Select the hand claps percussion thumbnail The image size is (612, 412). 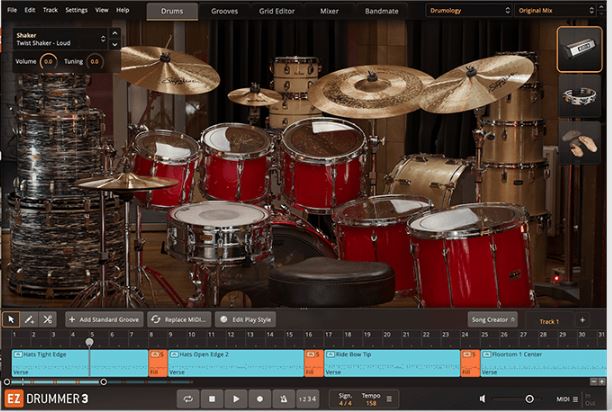point(580,143)
